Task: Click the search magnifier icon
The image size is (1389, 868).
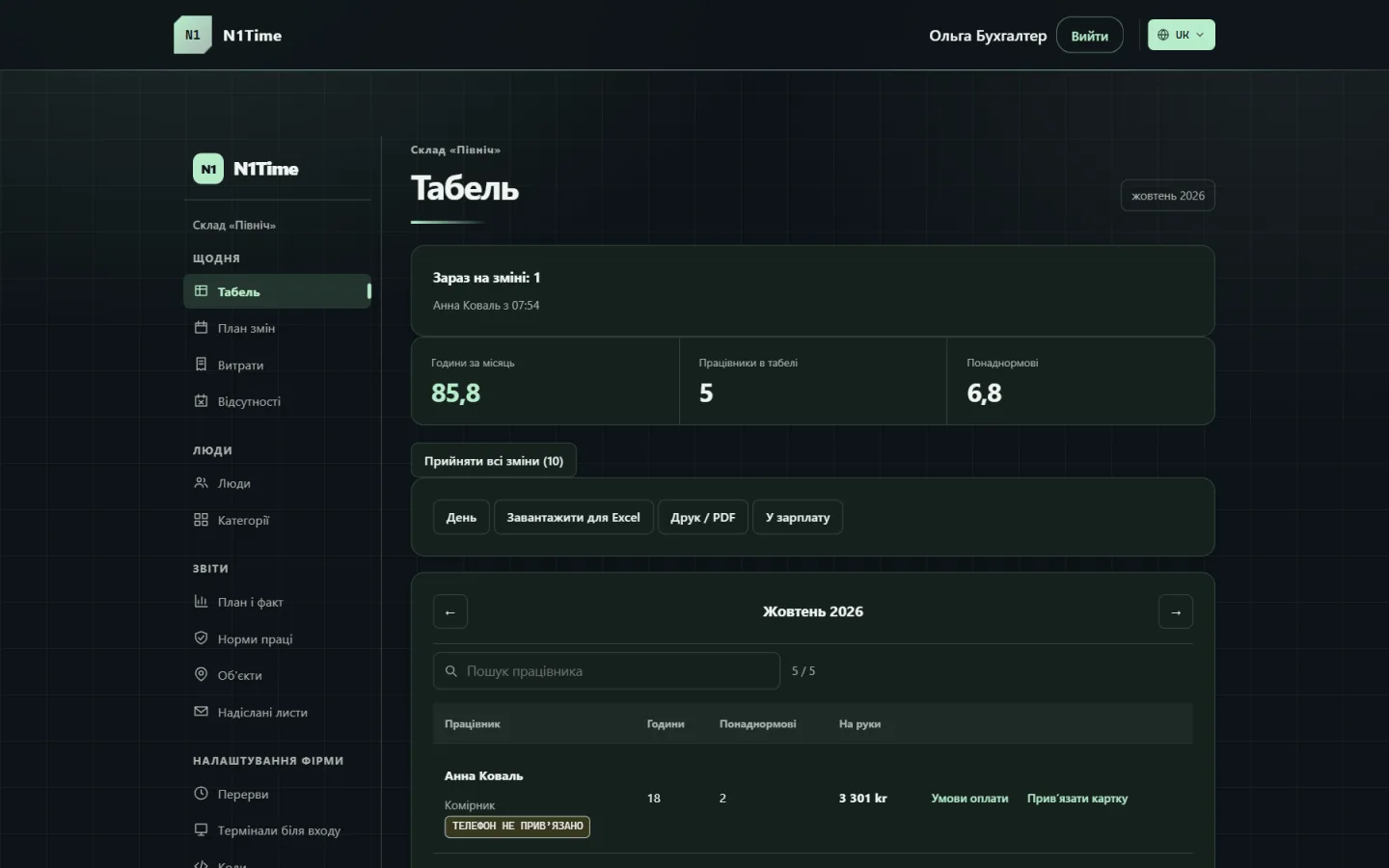Action: pyautogui.click(x=450, y=671)
